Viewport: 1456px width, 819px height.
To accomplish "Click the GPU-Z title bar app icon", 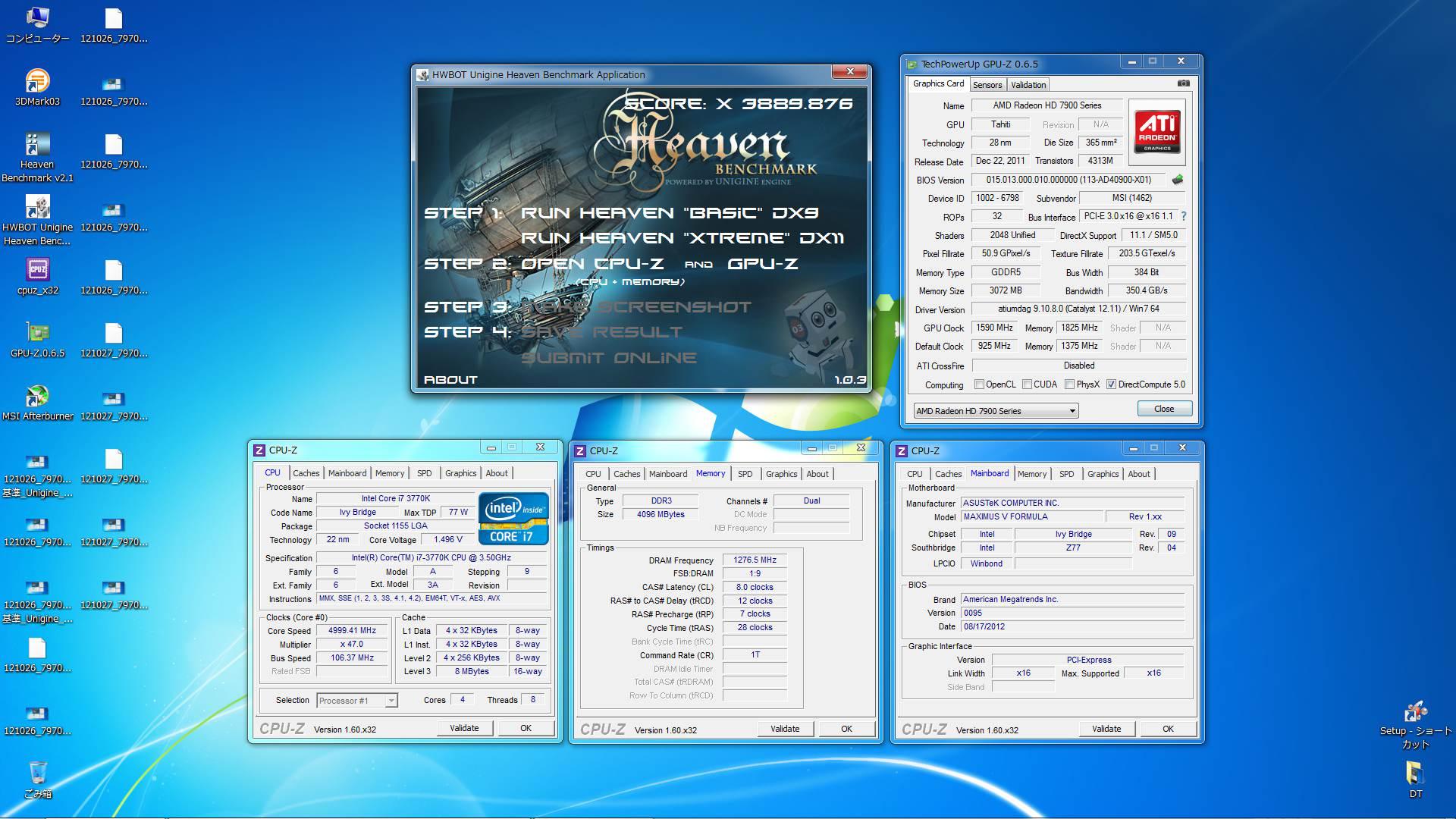I will [912, 64].
